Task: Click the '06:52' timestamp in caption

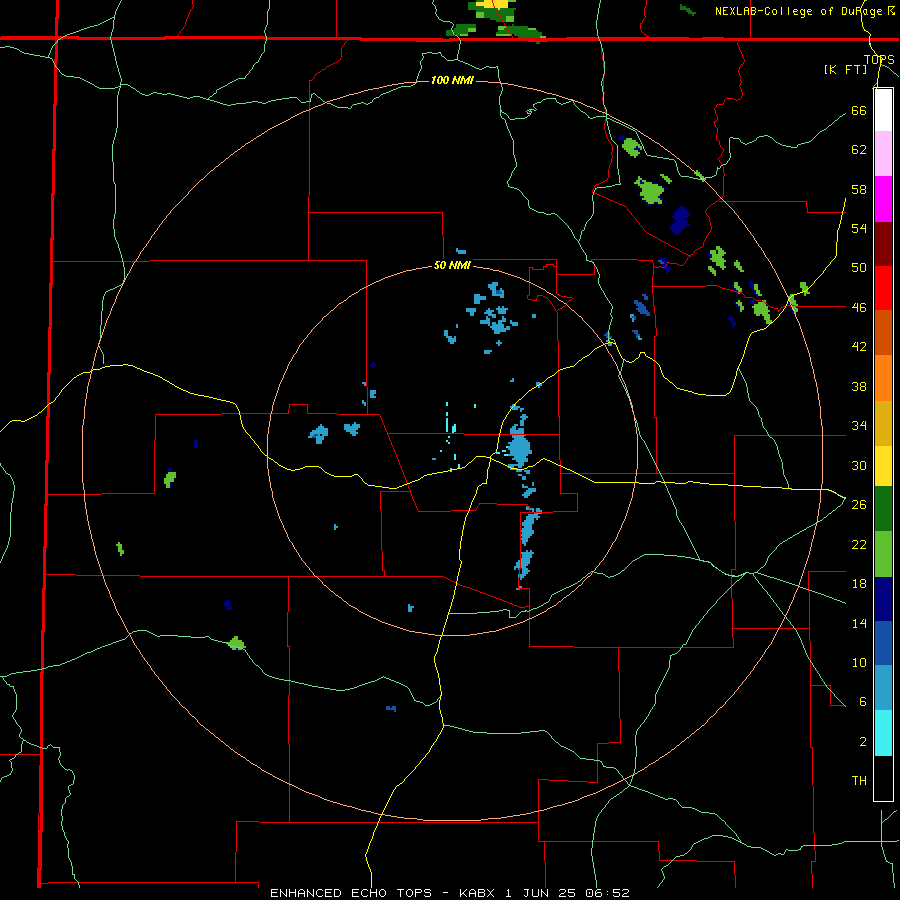Action: click(608, 893)
